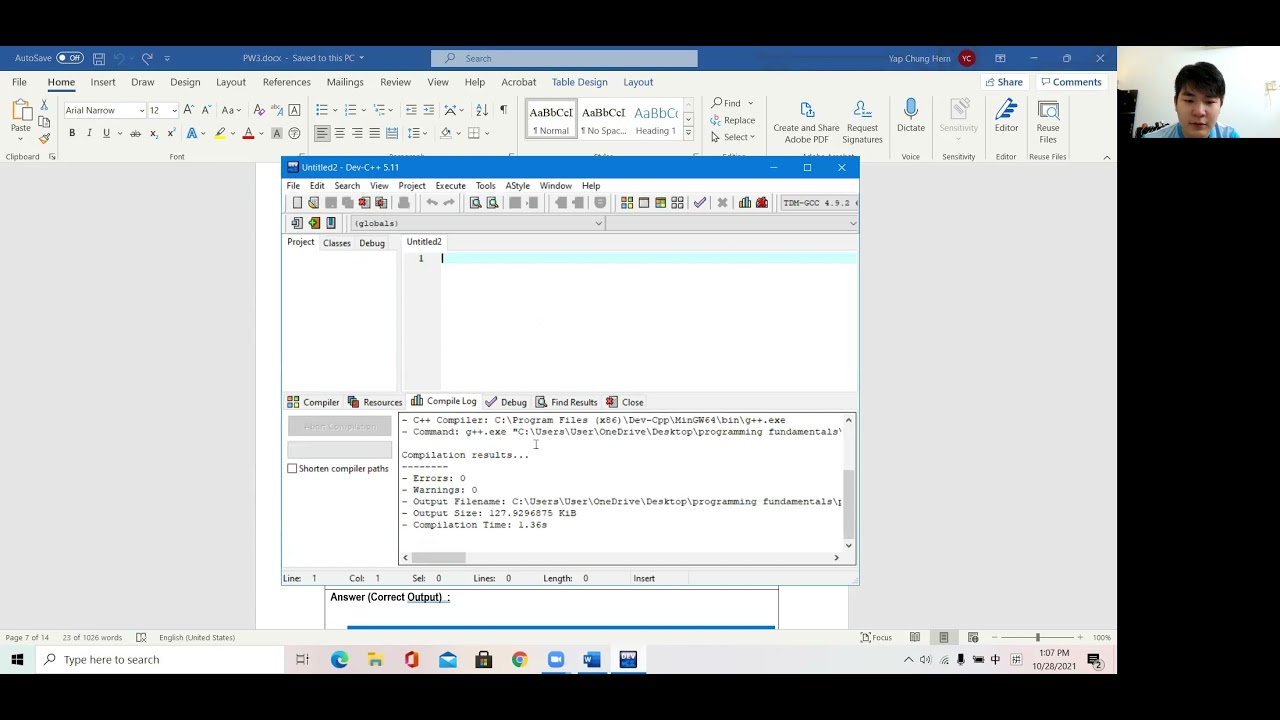This screenshot has height=720, width=1280.
Task: Click Dictate microphone in Word ribbon
Action: (911, 117)
